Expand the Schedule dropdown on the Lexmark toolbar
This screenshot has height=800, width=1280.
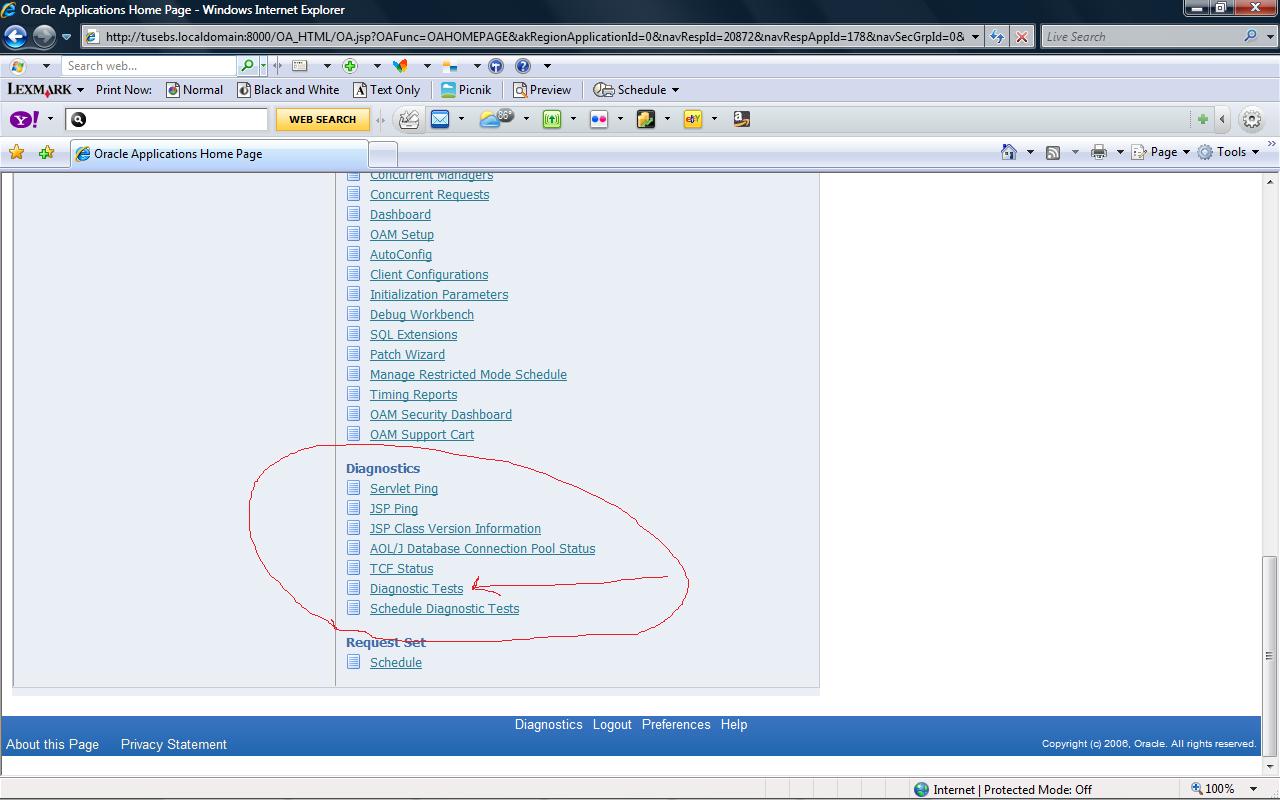tap(636, 89)
